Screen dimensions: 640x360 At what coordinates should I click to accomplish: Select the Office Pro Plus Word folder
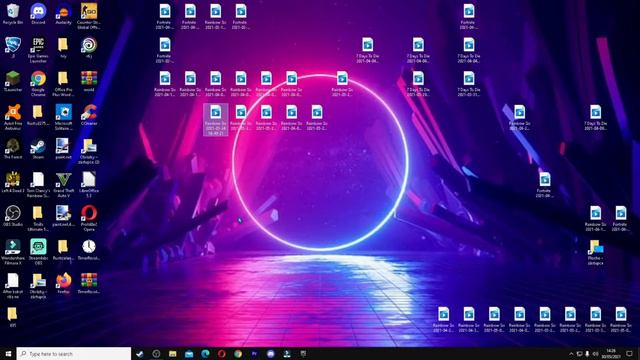[63, 84]
